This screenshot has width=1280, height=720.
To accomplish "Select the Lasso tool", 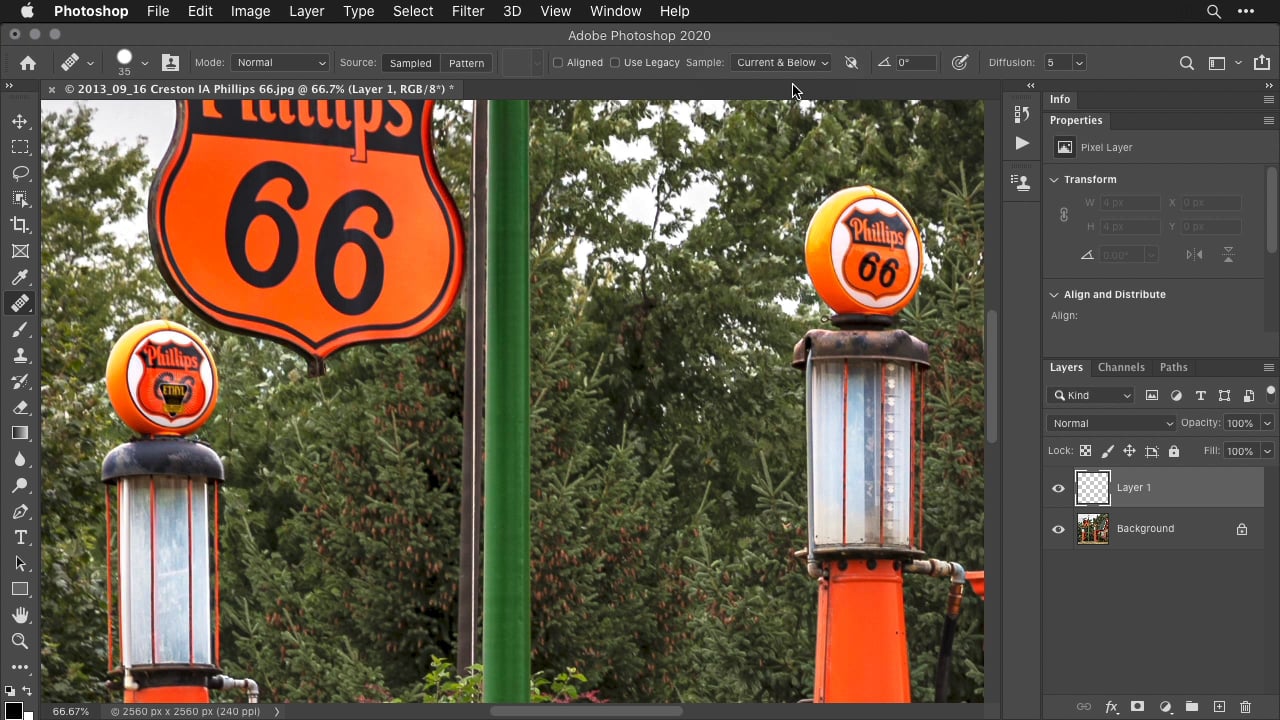I will [20, 173].
